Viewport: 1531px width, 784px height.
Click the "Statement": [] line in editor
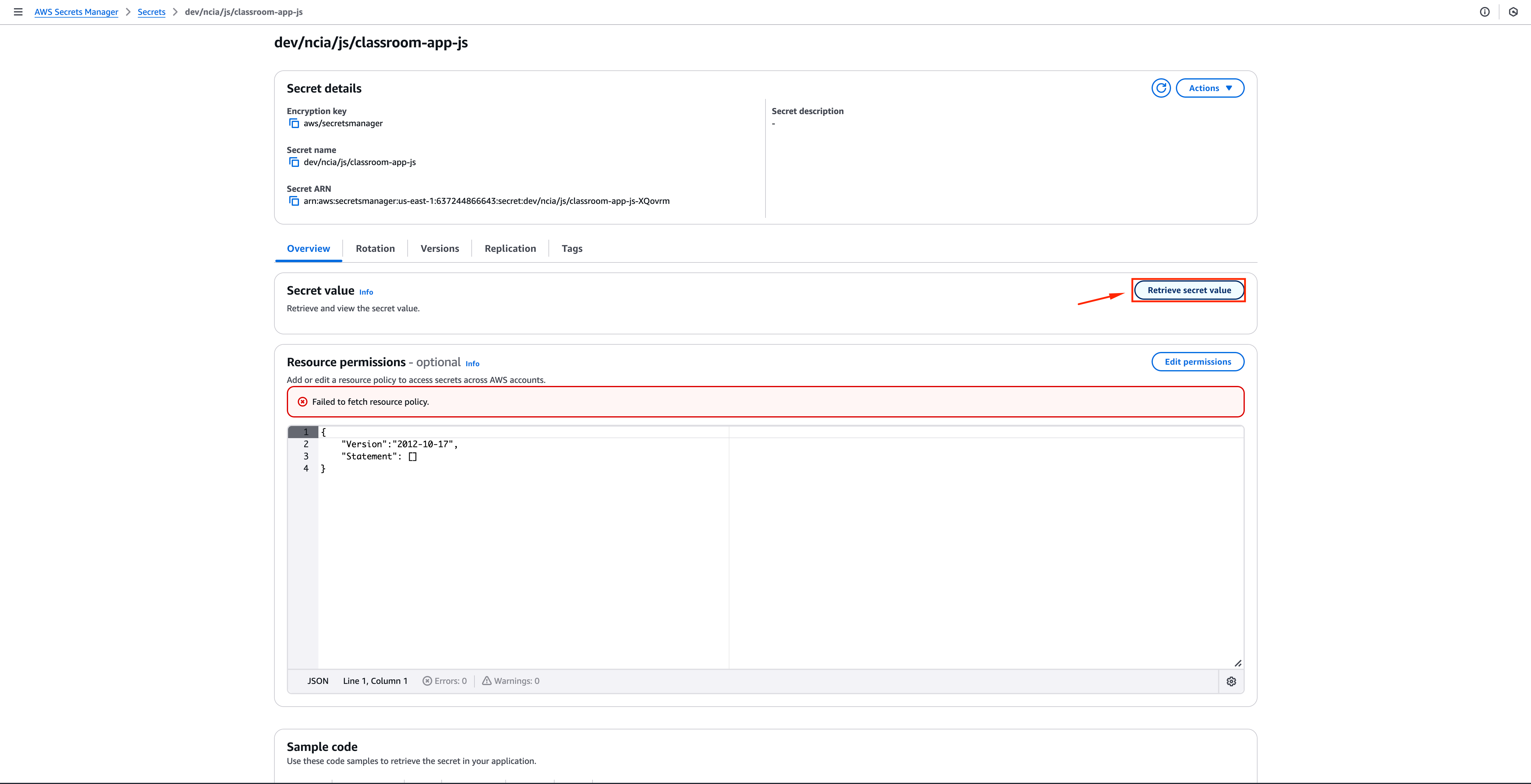click(x=379, y=456)
